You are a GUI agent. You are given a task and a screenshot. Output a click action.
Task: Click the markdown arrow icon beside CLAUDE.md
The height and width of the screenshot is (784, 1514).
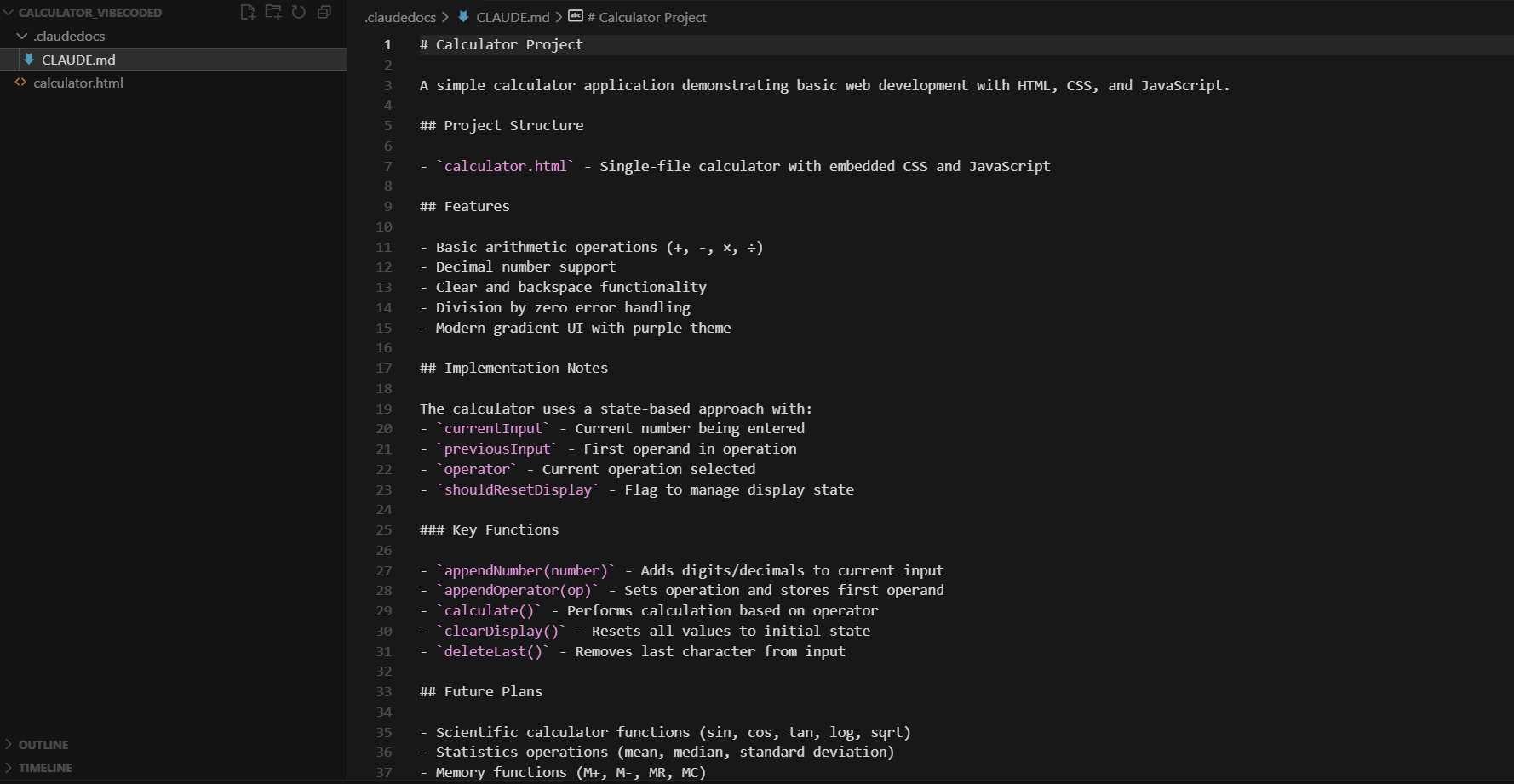(29, 60)
